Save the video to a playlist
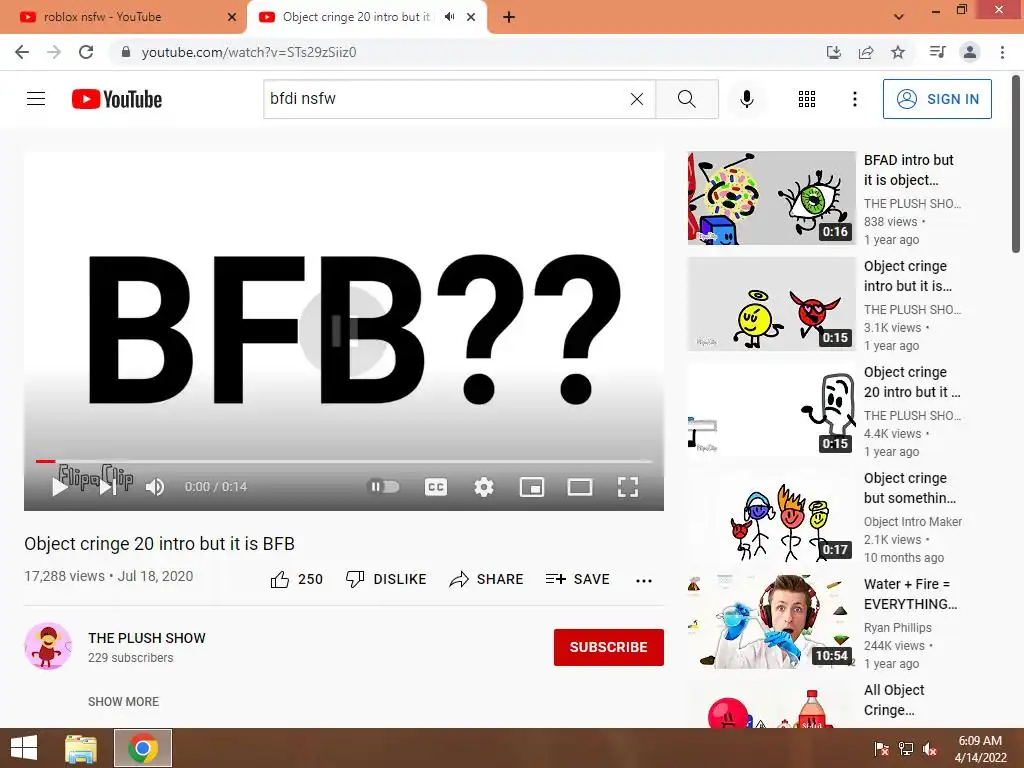This screenshot has height=768, width=1024. click(577, 579)
